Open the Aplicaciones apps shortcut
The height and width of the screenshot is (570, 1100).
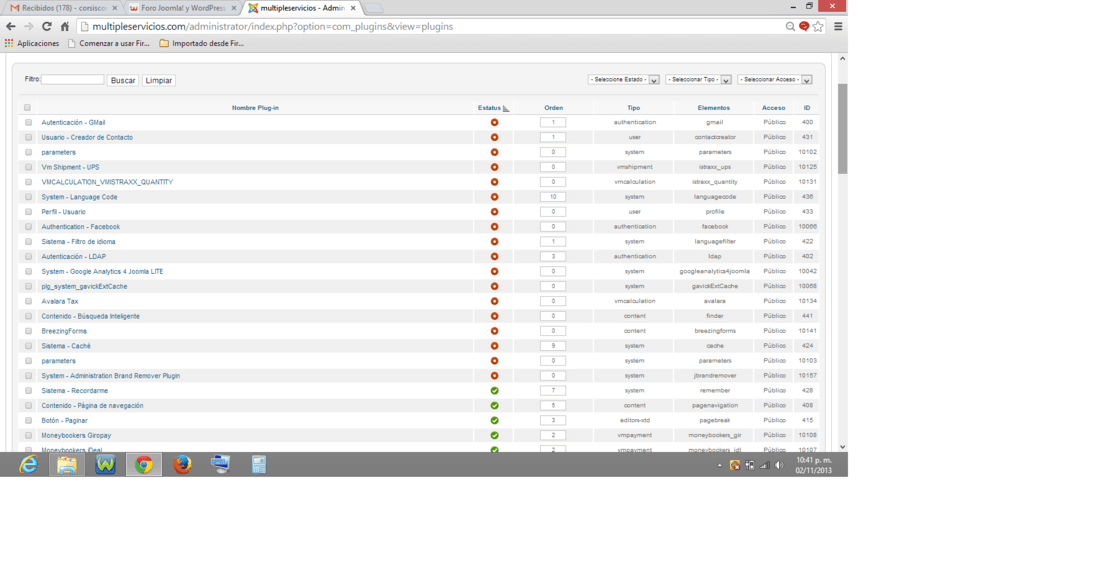[x=32, y=43]
